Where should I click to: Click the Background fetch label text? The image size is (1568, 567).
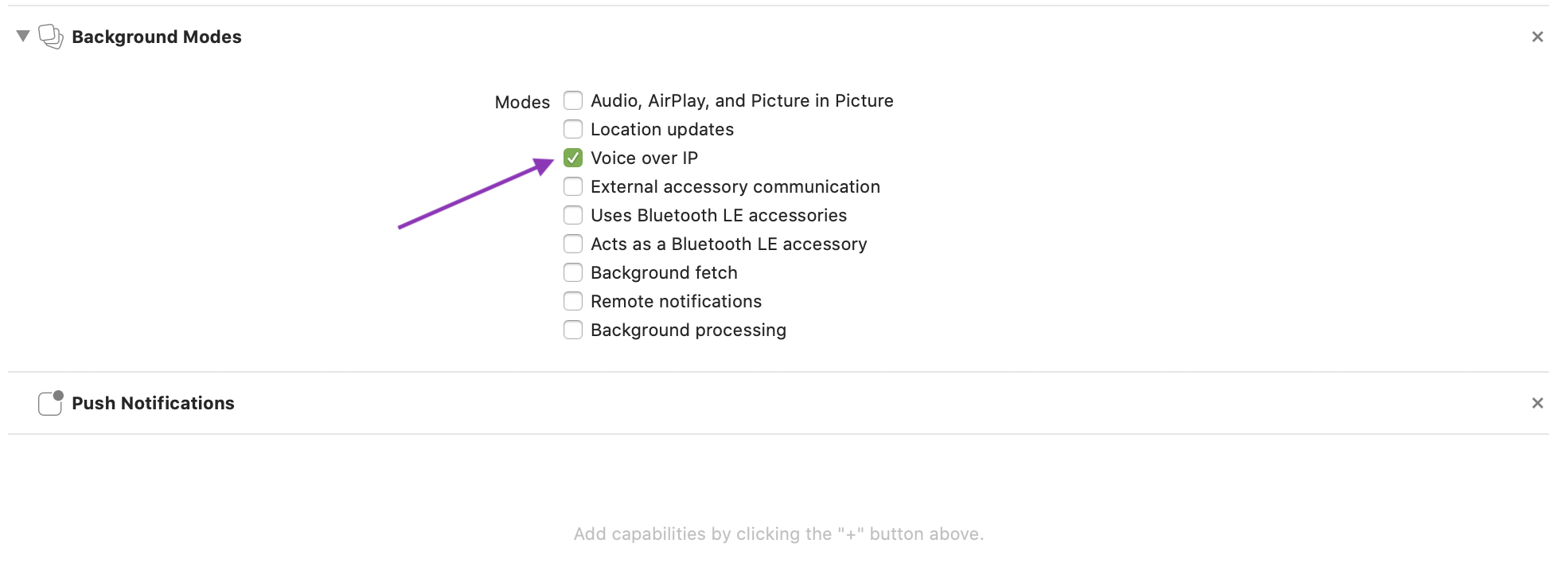(663, 272)
